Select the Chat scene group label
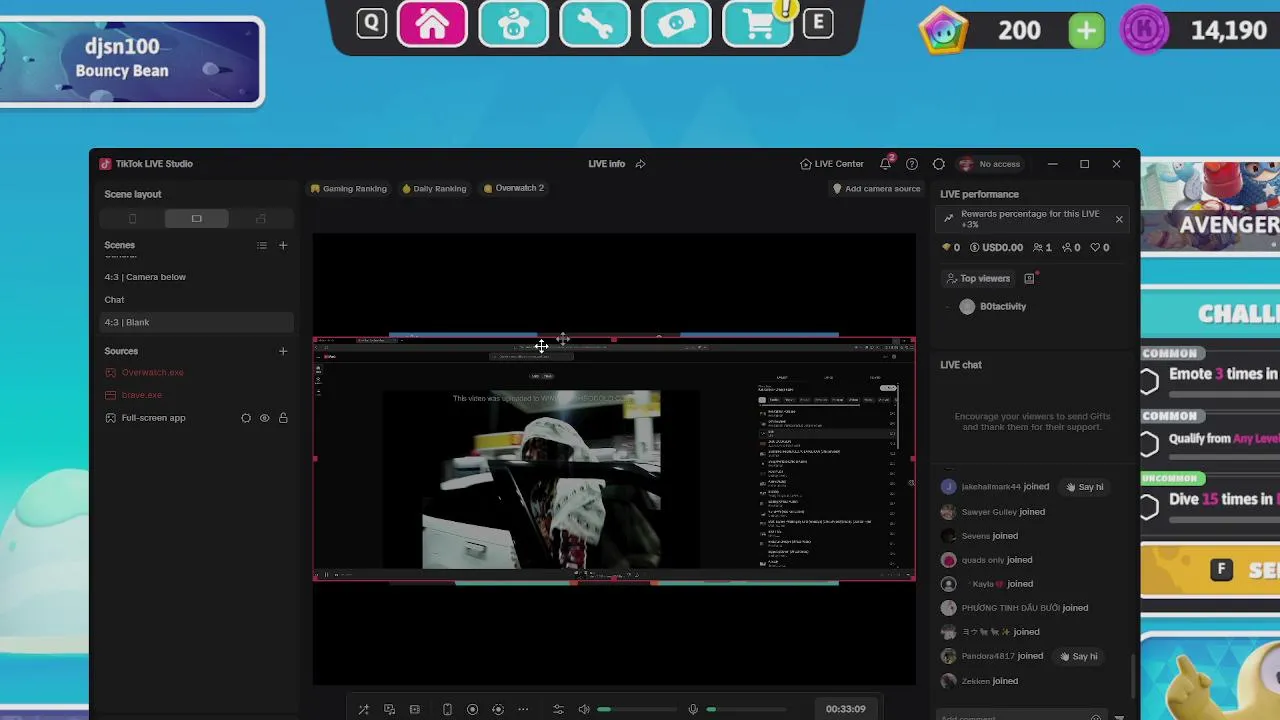 pos(114,300)
